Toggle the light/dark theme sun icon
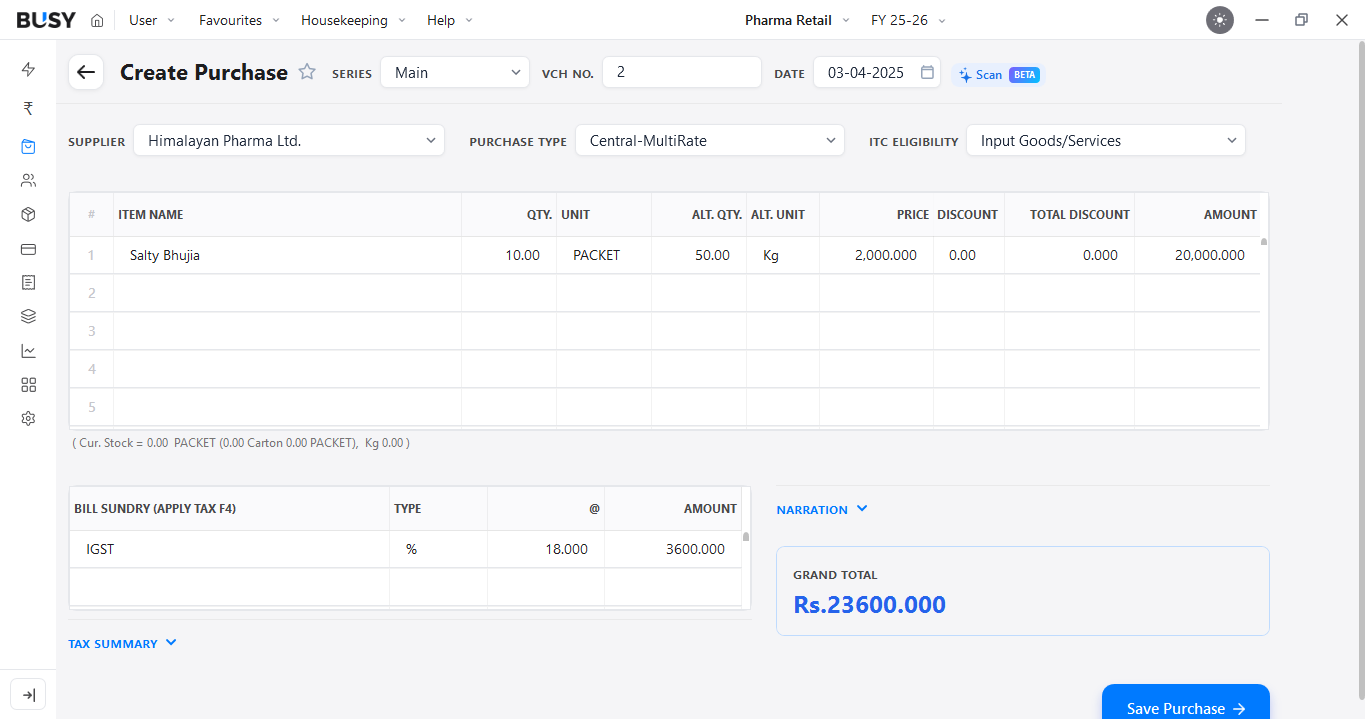Viewport: 1365px width, 719px height. click(x=1220, y=20)
